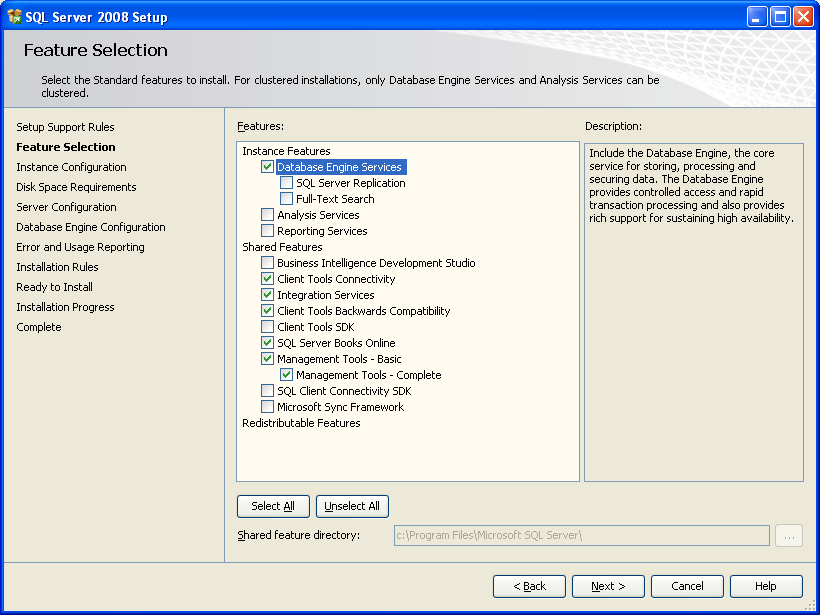
Task: Check the Reporting Services checkbox
Action: (x=267, y=231)
